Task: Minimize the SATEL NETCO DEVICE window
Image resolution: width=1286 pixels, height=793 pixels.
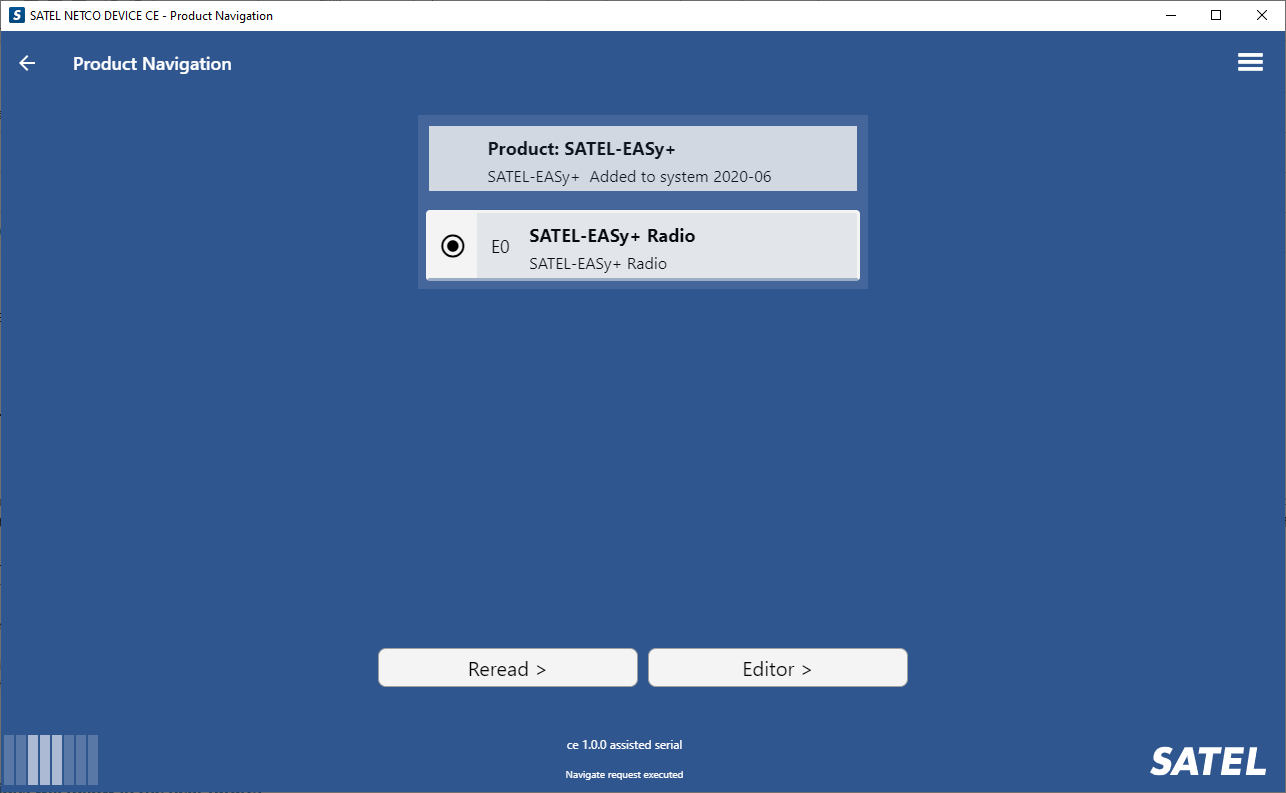Action: pyautogui.click(x=1170, y=15)
